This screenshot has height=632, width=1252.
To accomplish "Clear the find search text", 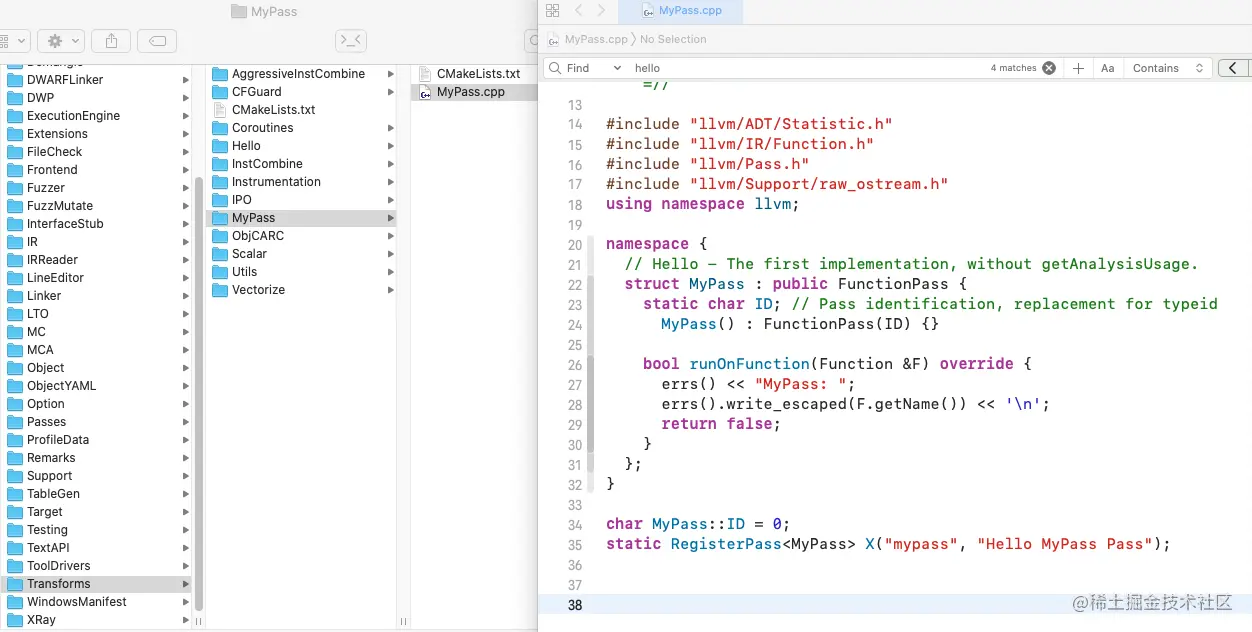I will pos(1049,68).
